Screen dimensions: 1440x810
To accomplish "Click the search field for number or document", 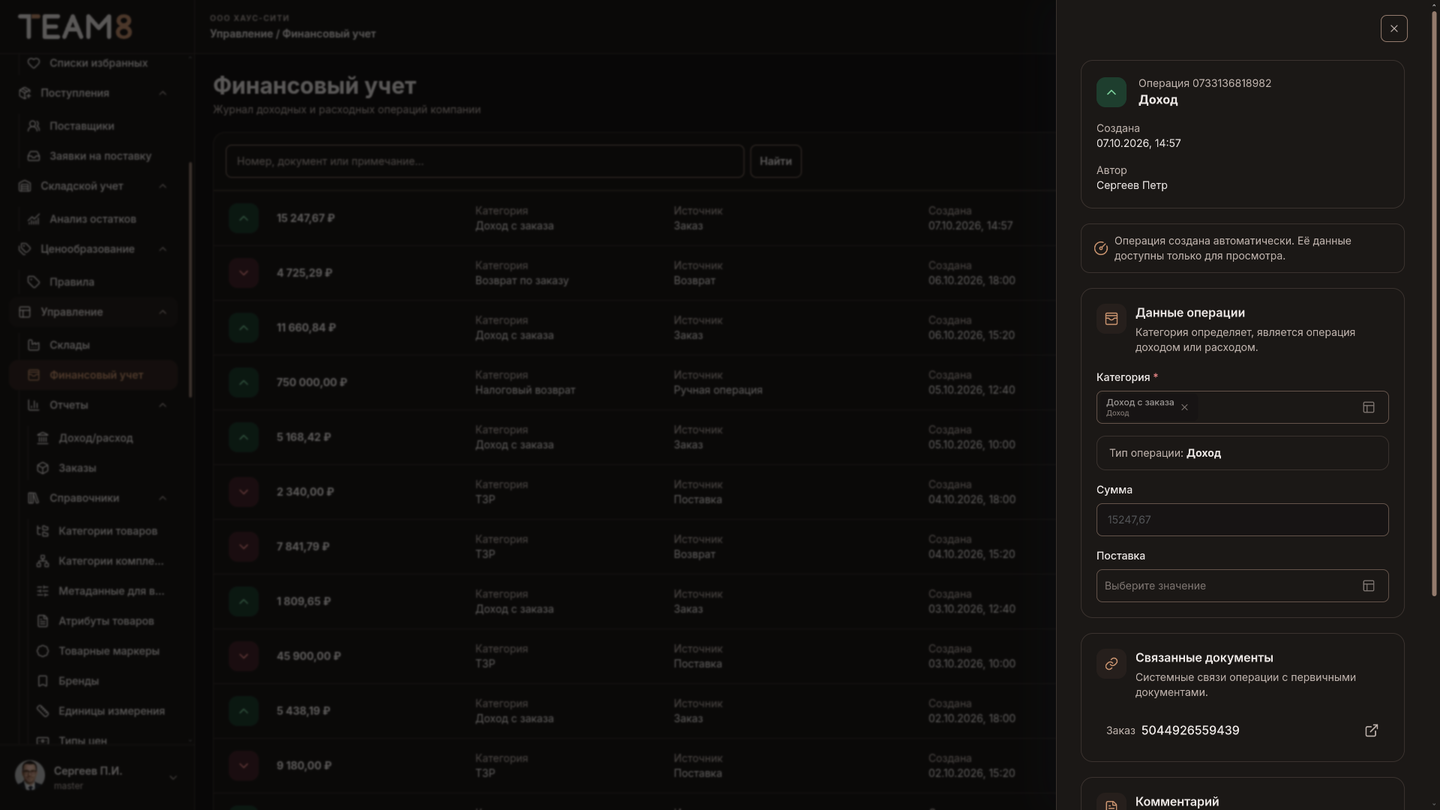I will [x=485, y=161].
